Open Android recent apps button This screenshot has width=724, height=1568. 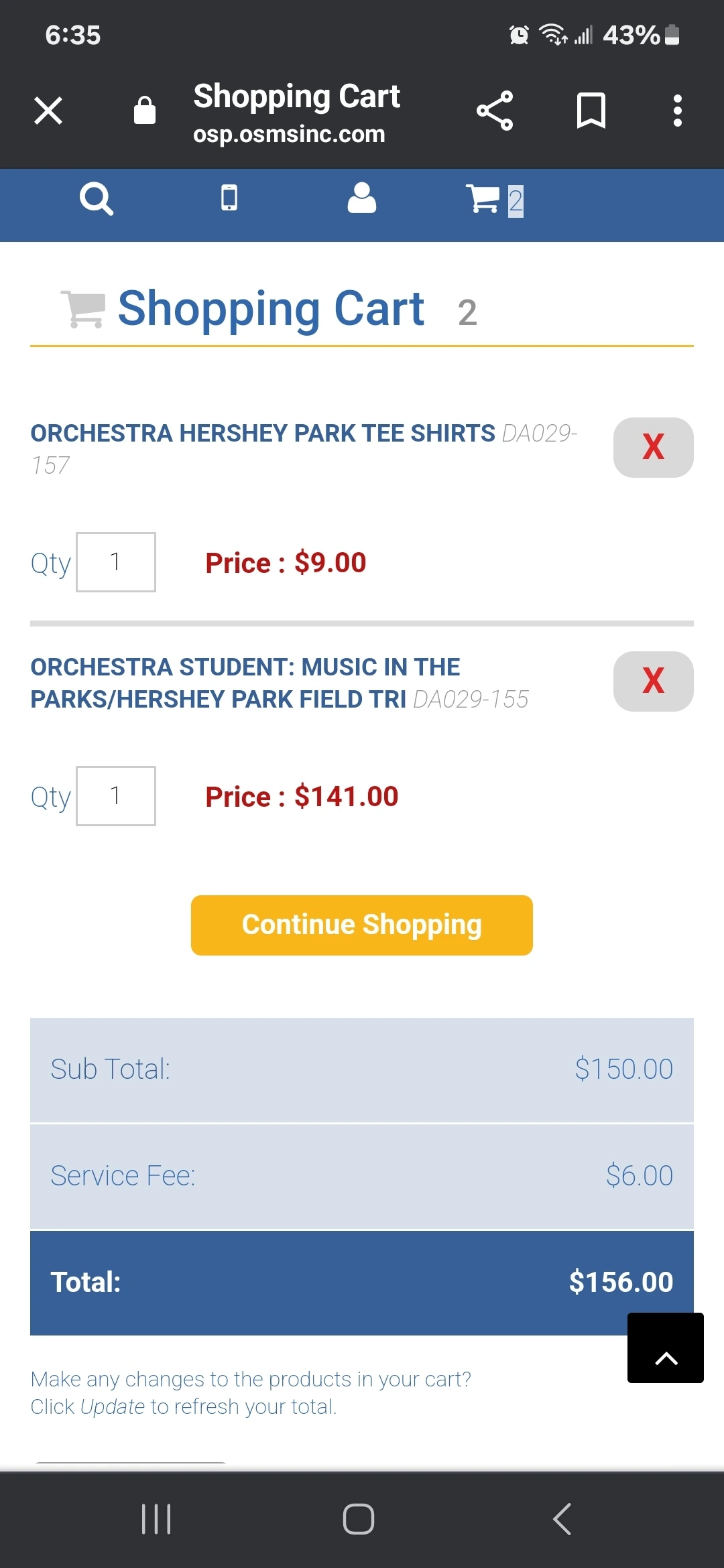156,1519
